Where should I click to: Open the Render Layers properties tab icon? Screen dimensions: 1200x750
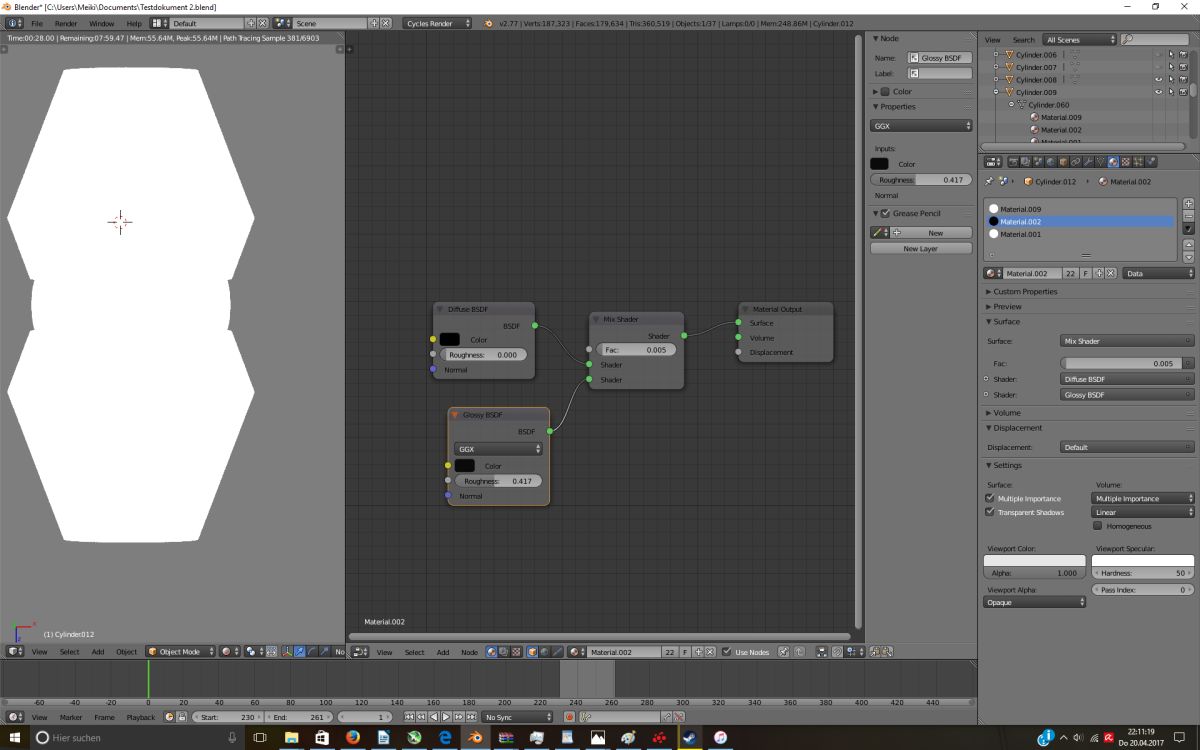(x=1025, y=161)
